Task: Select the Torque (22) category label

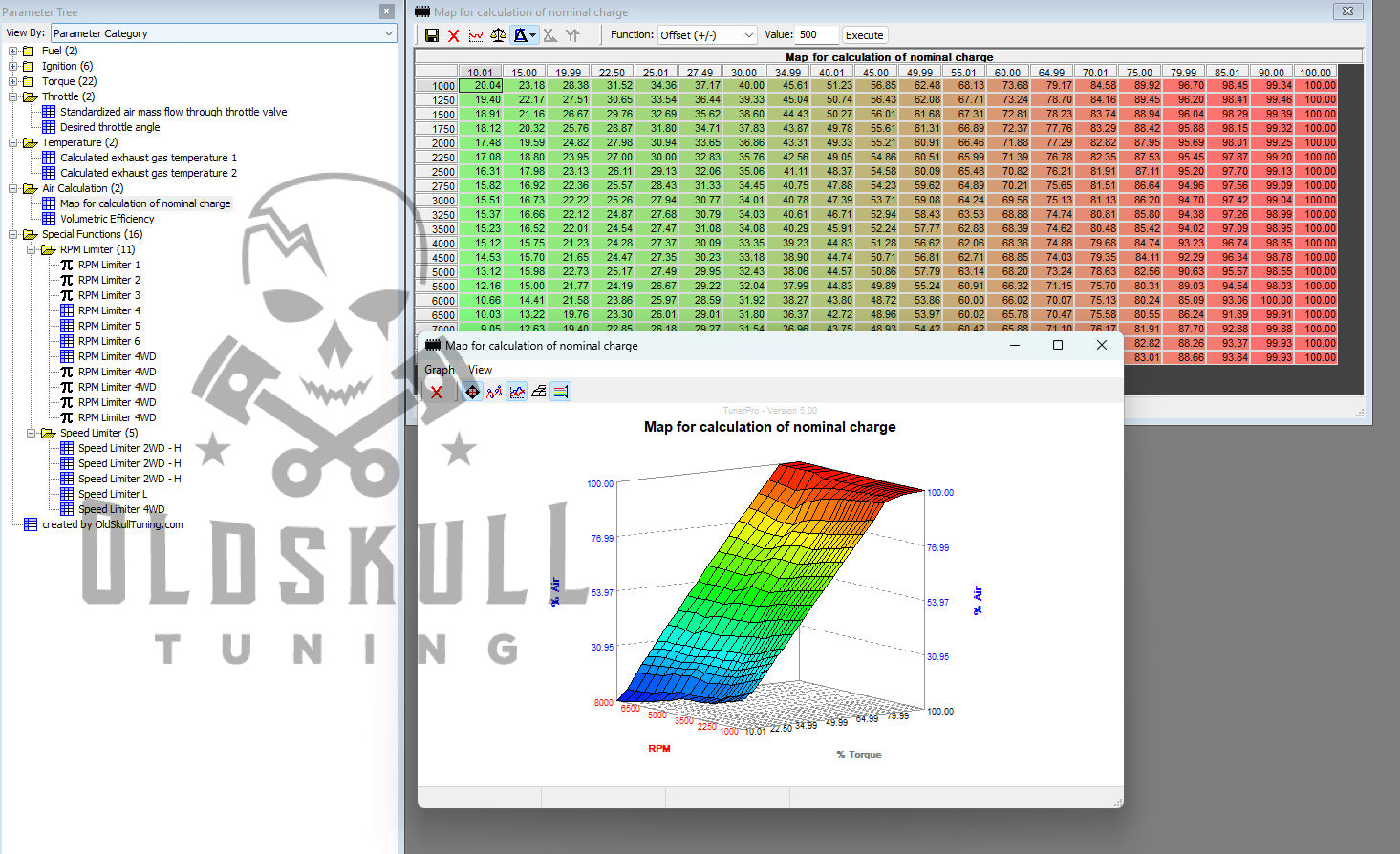Action: pyautogui.click(x=69, y=81)
